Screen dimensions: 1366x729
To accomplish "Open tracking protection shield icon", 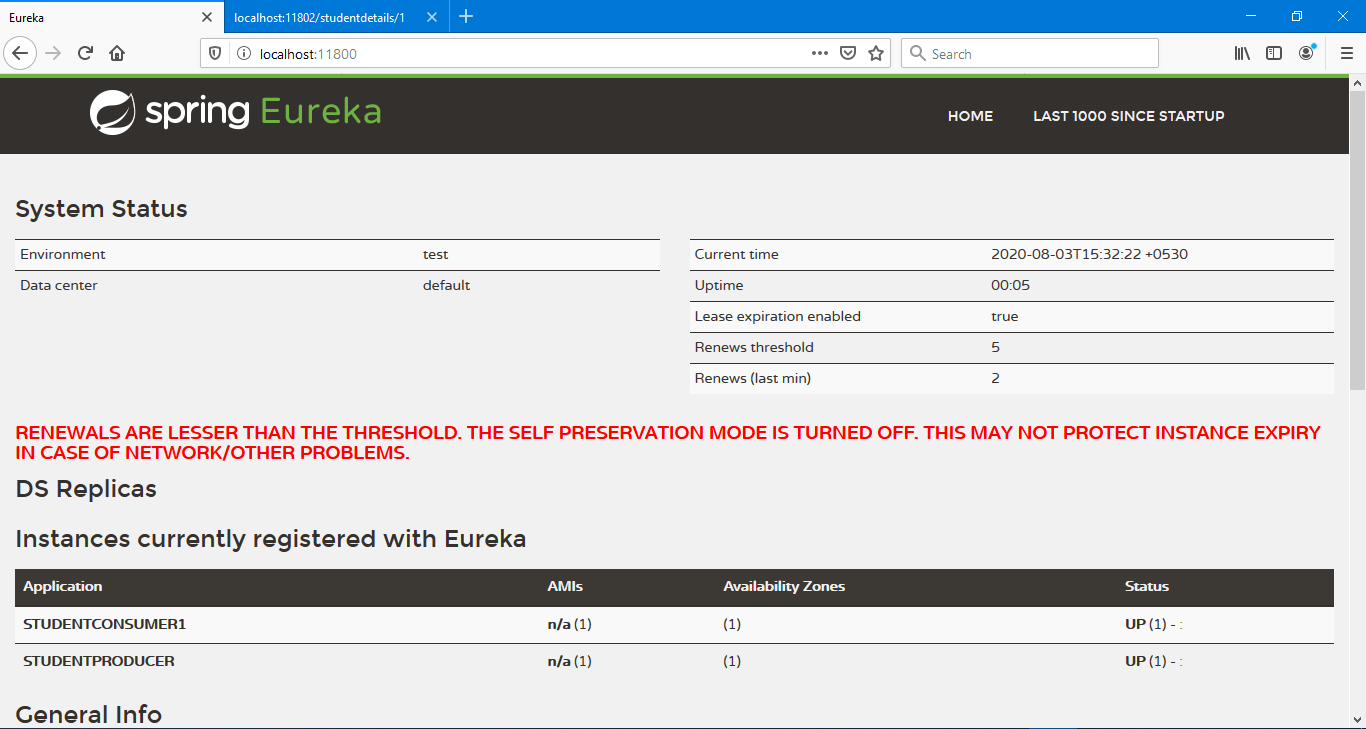I will (x=215, y=54).
